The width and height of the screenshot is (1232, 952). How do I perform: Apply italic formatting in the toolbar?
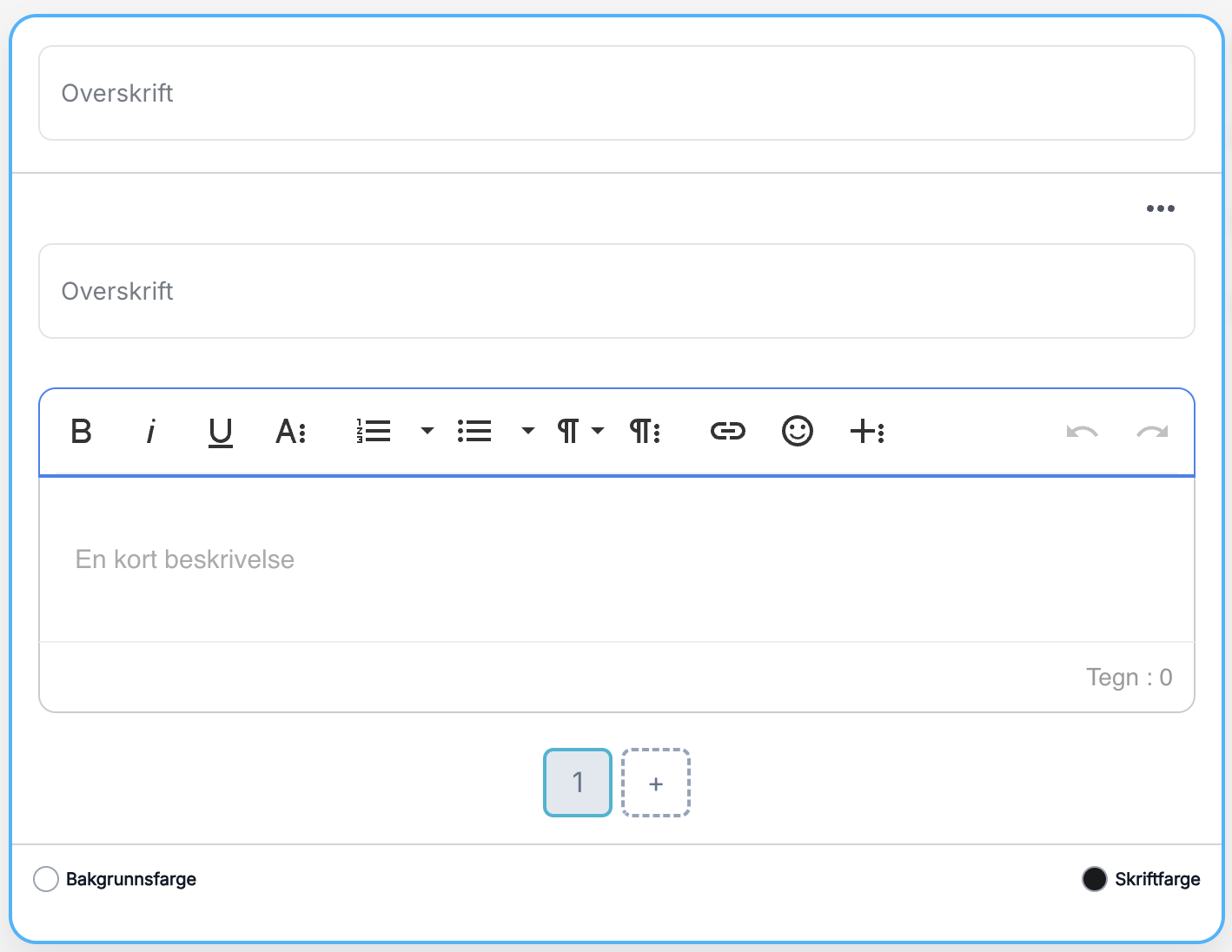pos(150,431)
